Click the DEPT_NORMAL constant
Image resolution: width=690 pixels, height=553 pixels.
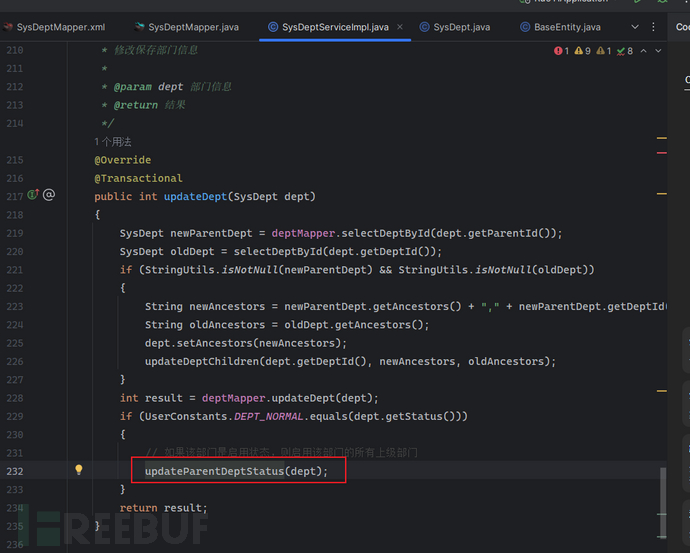click(x=268, y=417)
